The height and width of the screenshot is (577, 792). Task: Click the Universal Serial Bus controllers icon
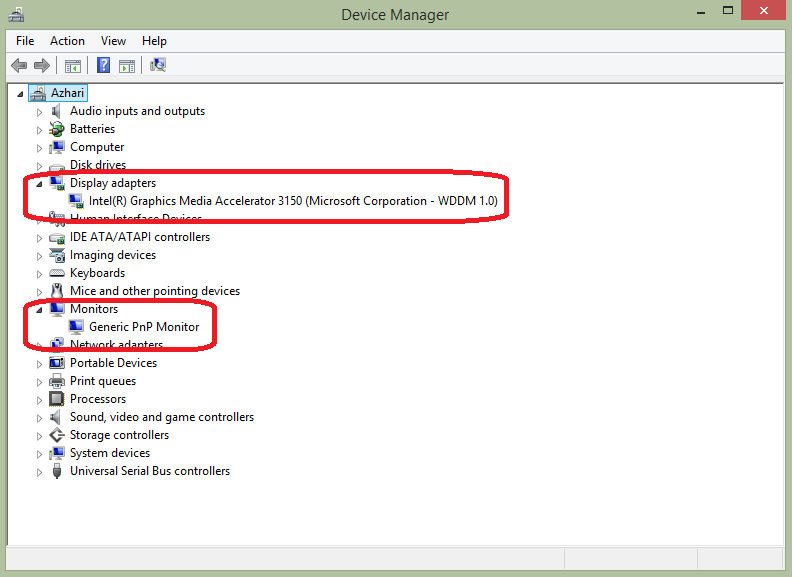[x=57, y=471]
